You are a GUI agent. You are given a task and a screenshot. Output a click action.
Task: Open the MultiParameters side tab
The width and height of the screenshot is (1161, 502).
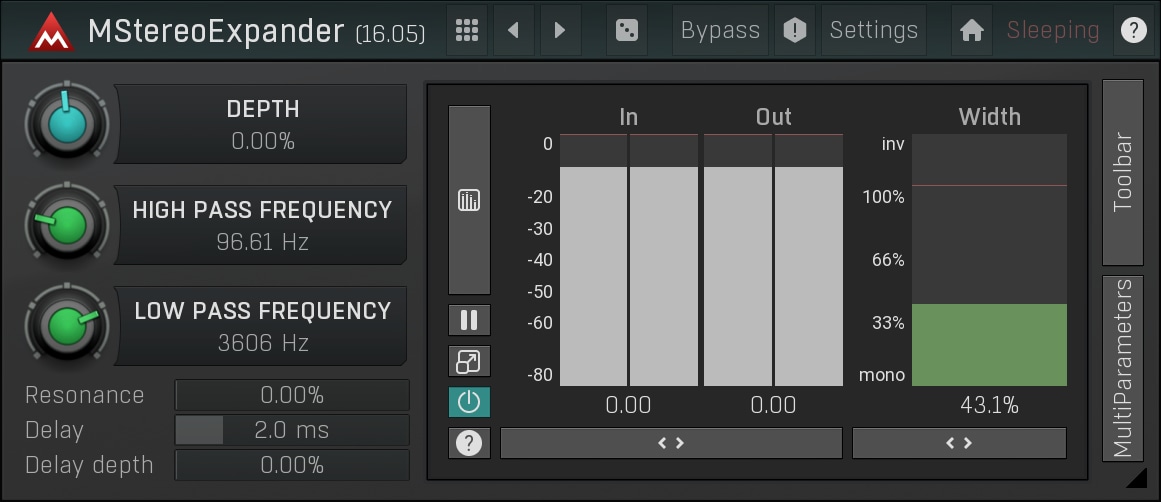1122,368
